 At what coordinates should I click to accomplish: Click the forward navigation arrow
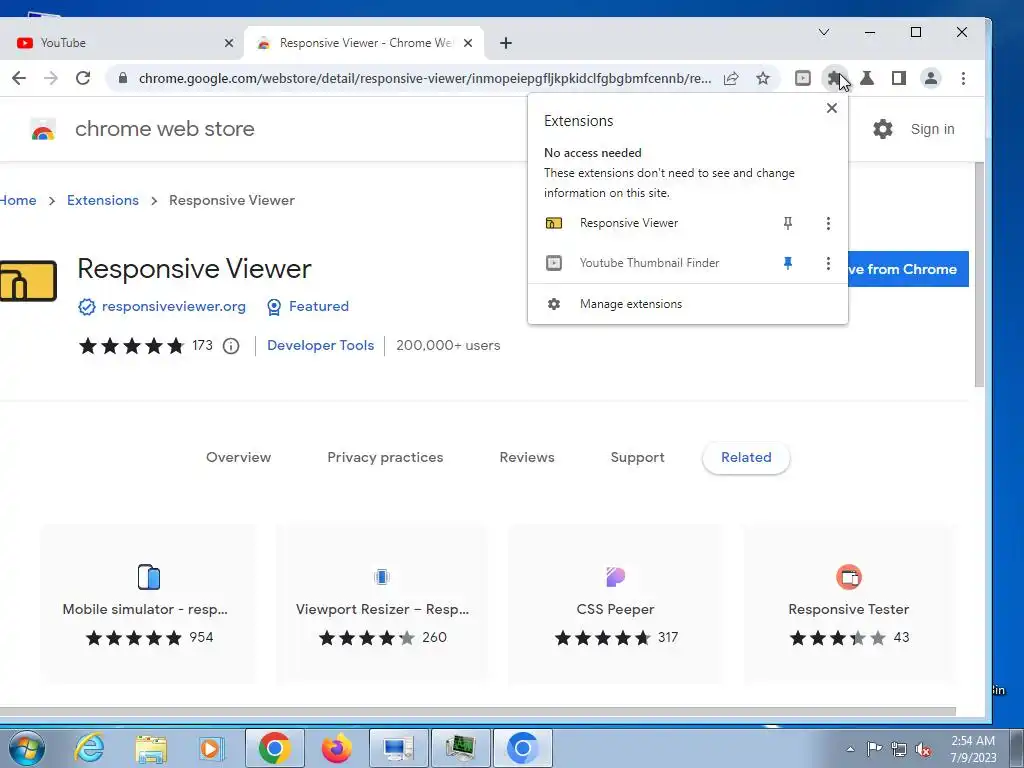pos(51,78)
